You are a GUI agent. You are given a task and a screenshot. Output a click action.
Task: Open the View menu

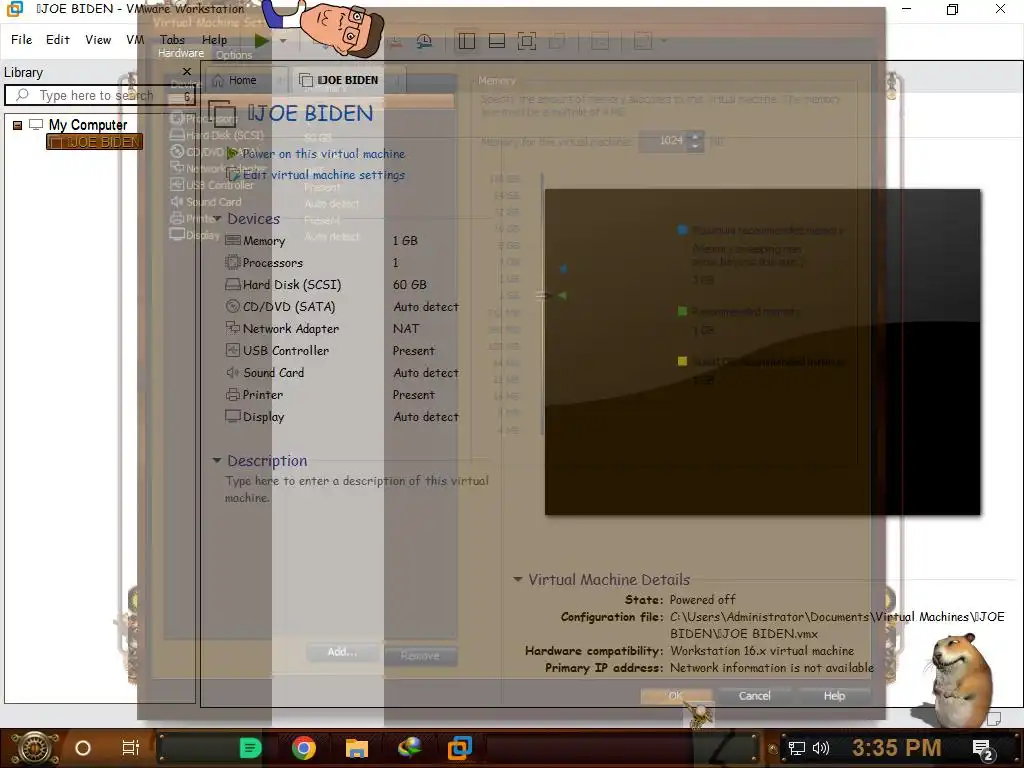(98, 40)
